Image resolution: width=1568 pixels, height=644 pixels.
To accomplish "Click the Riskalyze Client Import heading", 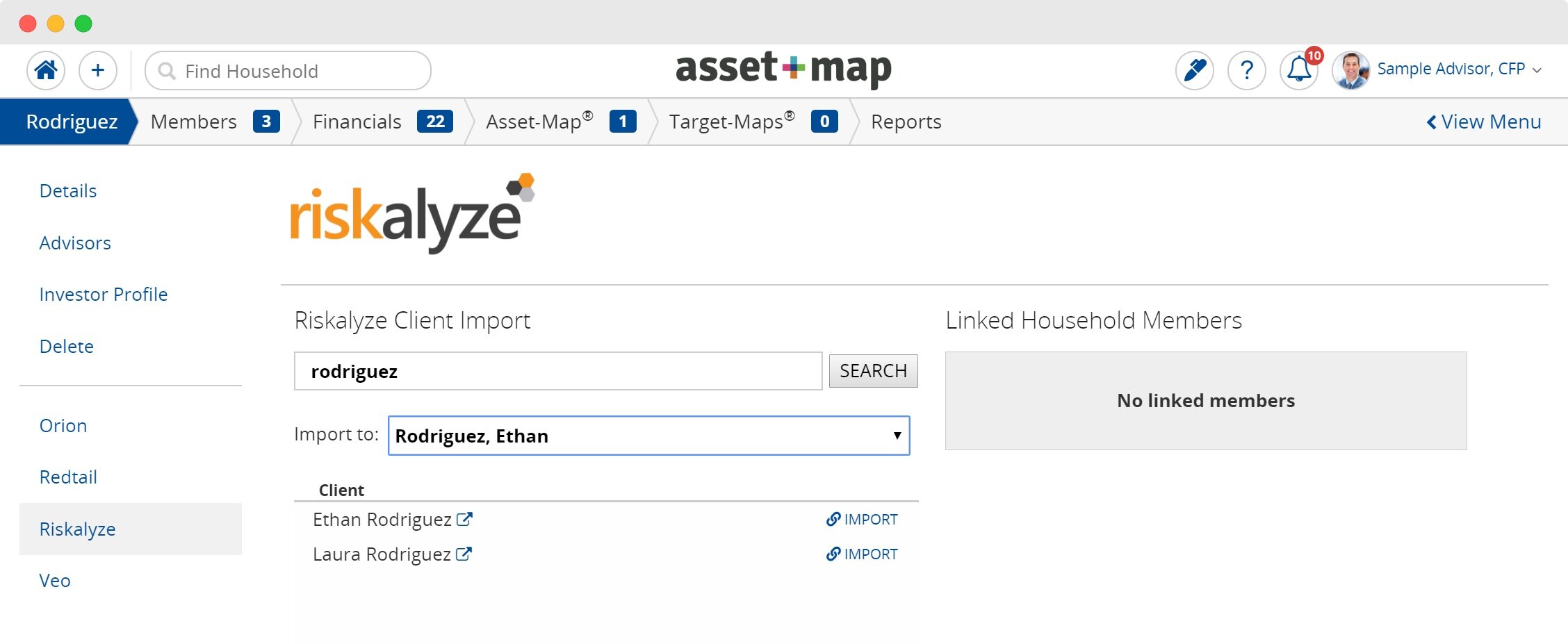I will [412, 321].
